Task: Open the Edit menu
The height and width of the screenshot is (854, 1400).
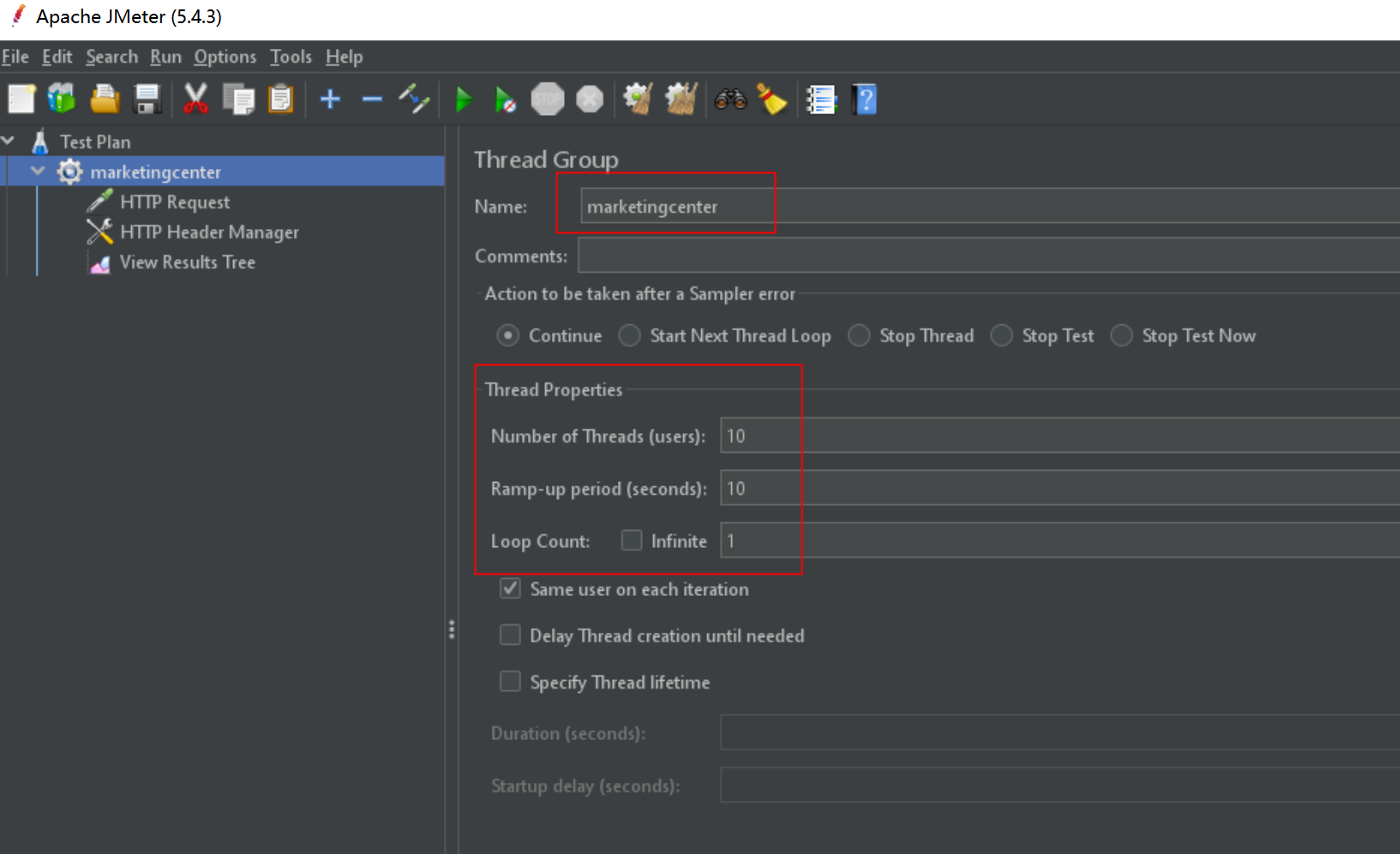Action: click(57, 57)
